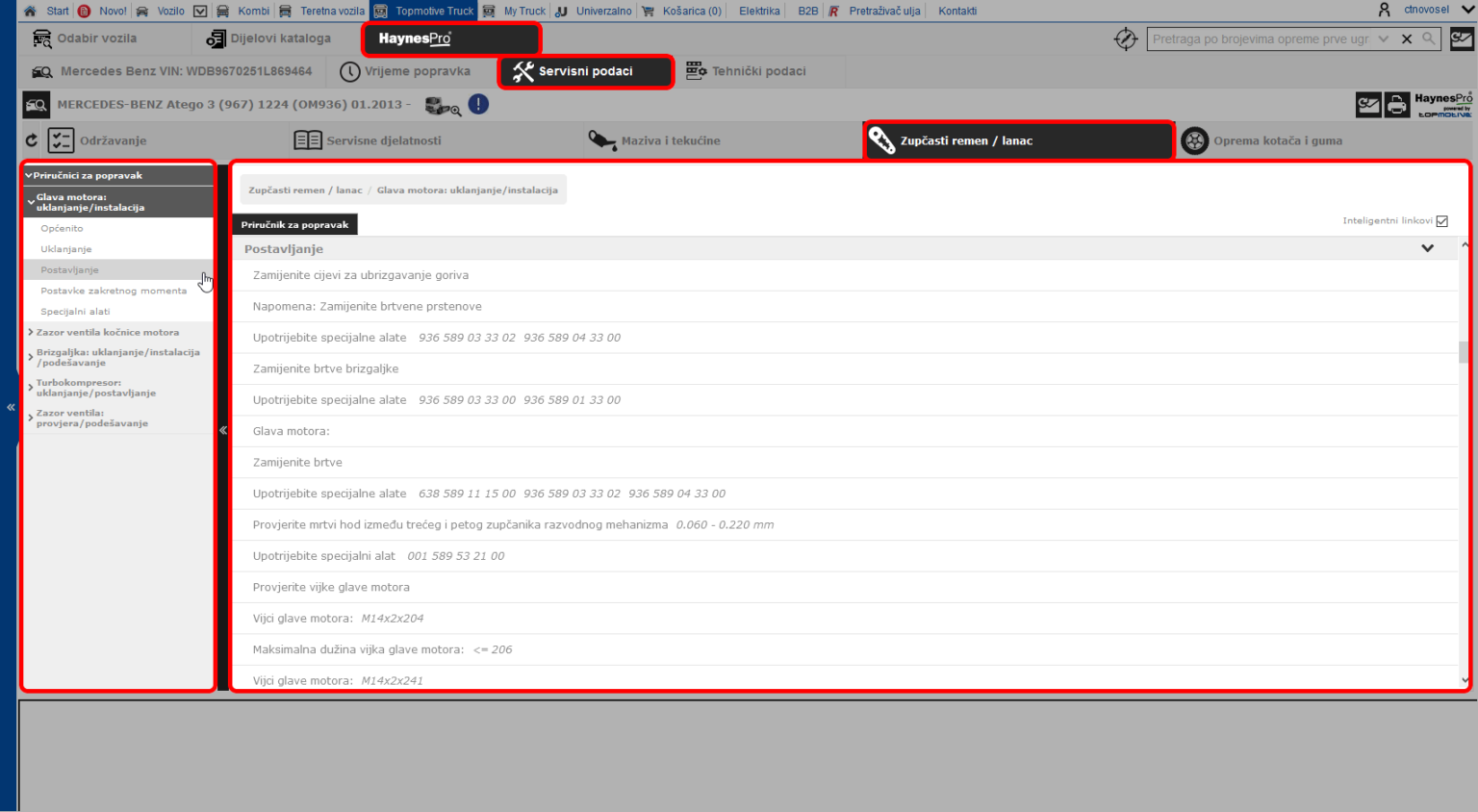Expand the user account dropdown chevron

(1467, 10)
